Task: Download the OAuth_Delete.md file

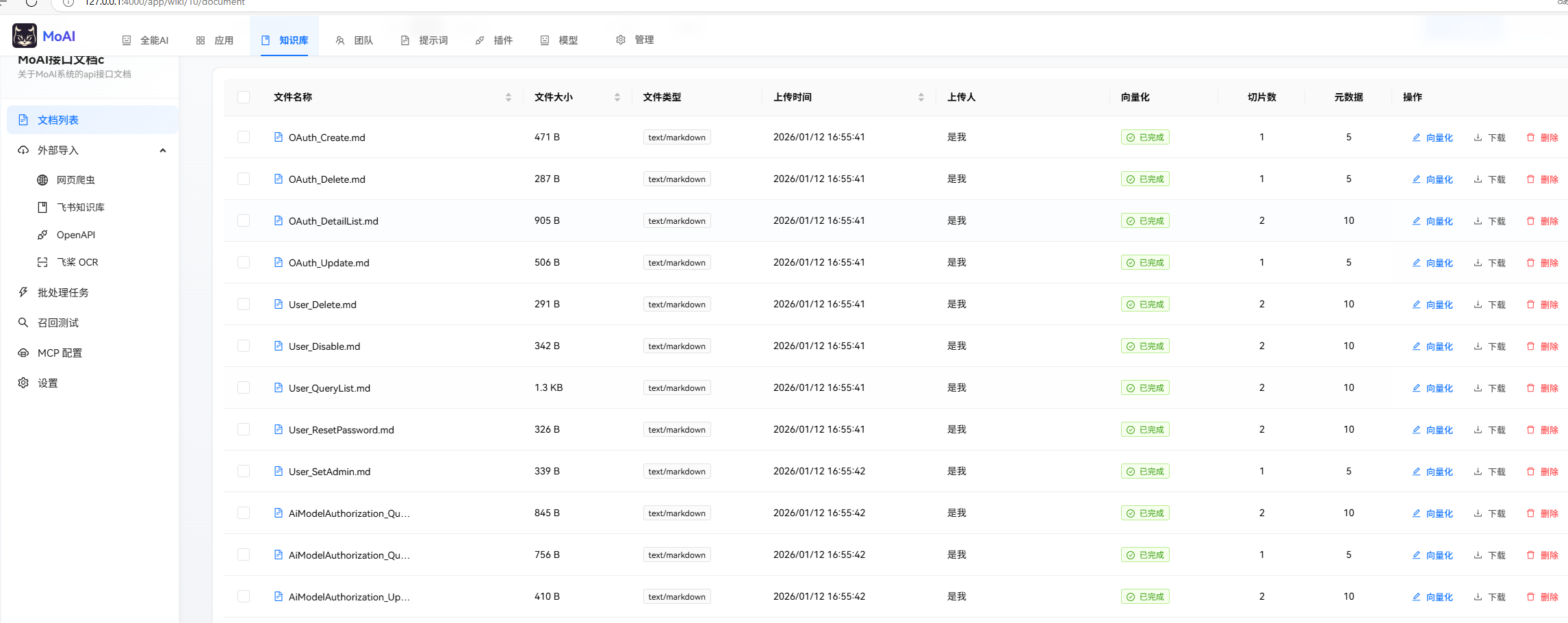Action: pyautogui.click(x=1489, y=179)
